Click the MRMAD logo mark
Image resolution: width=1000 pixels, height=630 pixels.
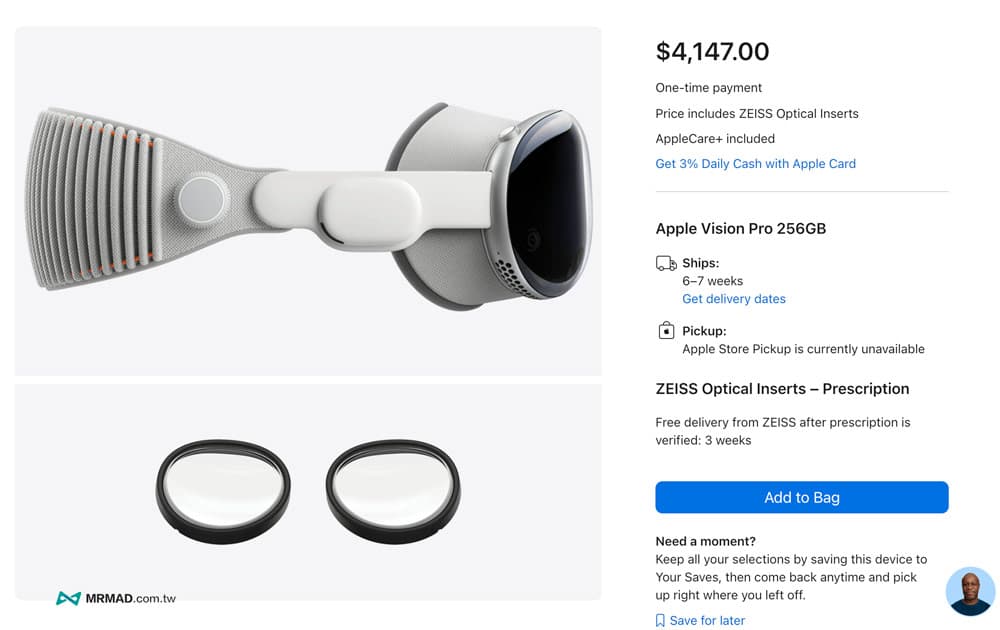pyautogui.click(x=68, y=598)
